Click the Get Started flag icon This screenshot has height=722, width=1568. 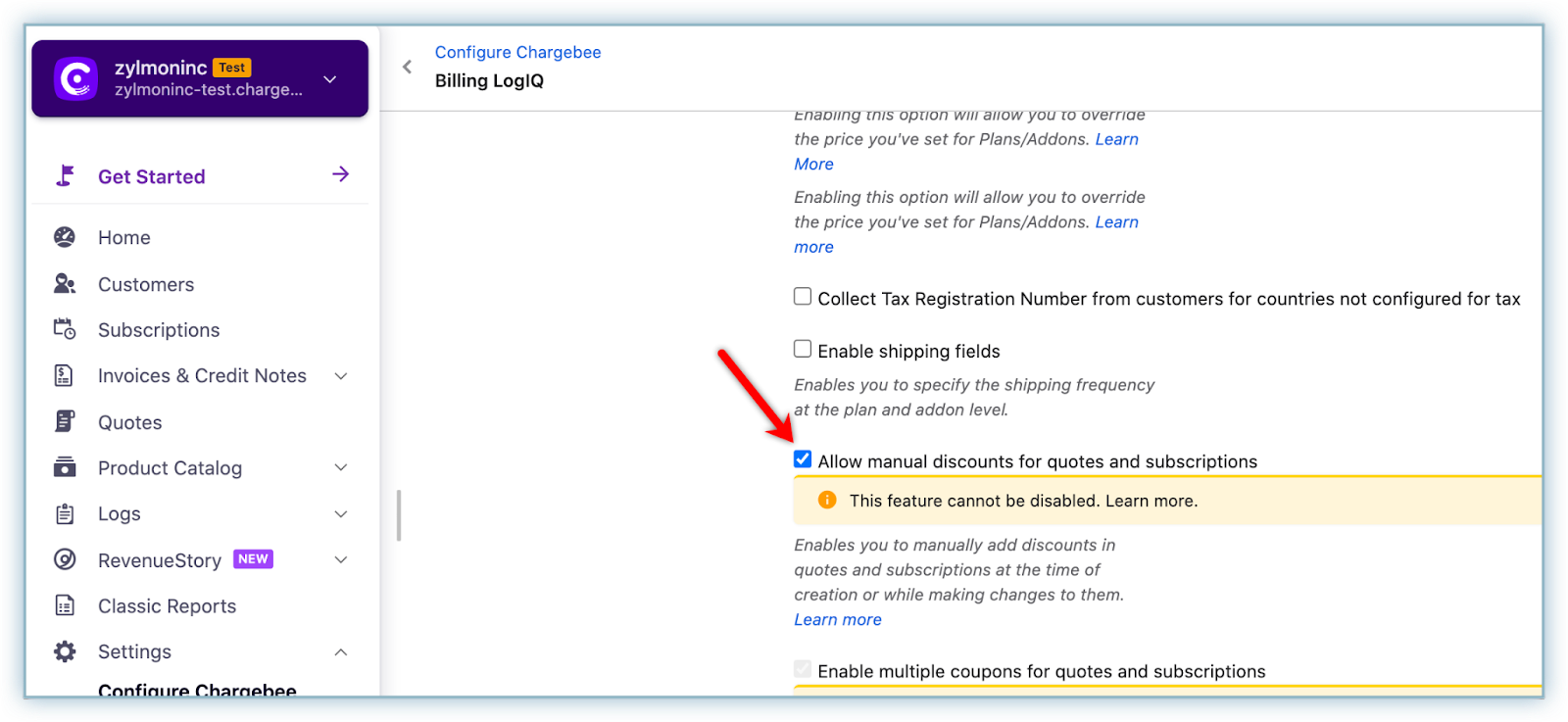click(x=65, y=176)
